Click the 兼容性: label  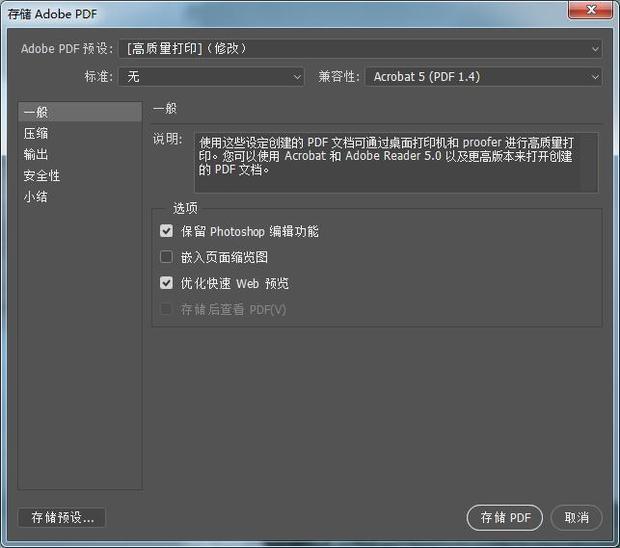pos(339,76)
